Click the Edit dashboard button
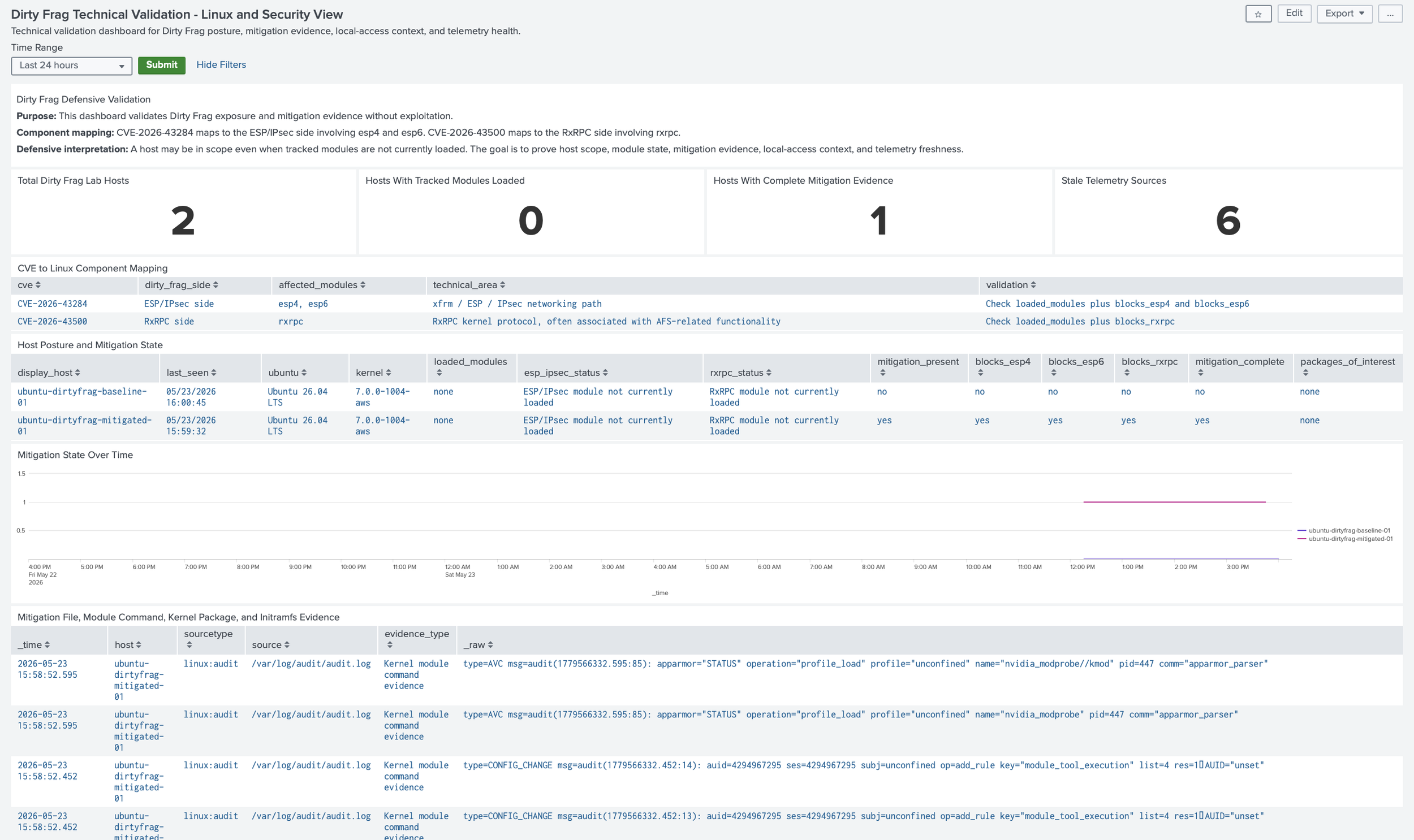Viewport: 1414px width, 840px height. coord(1294,14)
